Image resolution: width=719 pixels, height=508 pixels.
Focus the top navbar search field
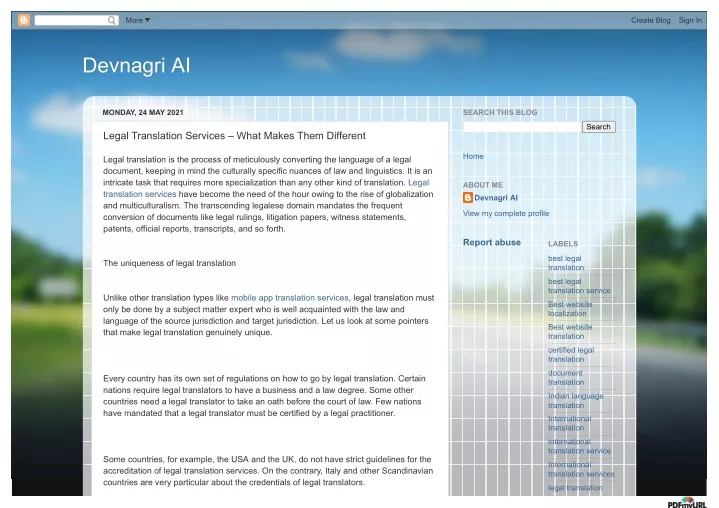point(76,20)
